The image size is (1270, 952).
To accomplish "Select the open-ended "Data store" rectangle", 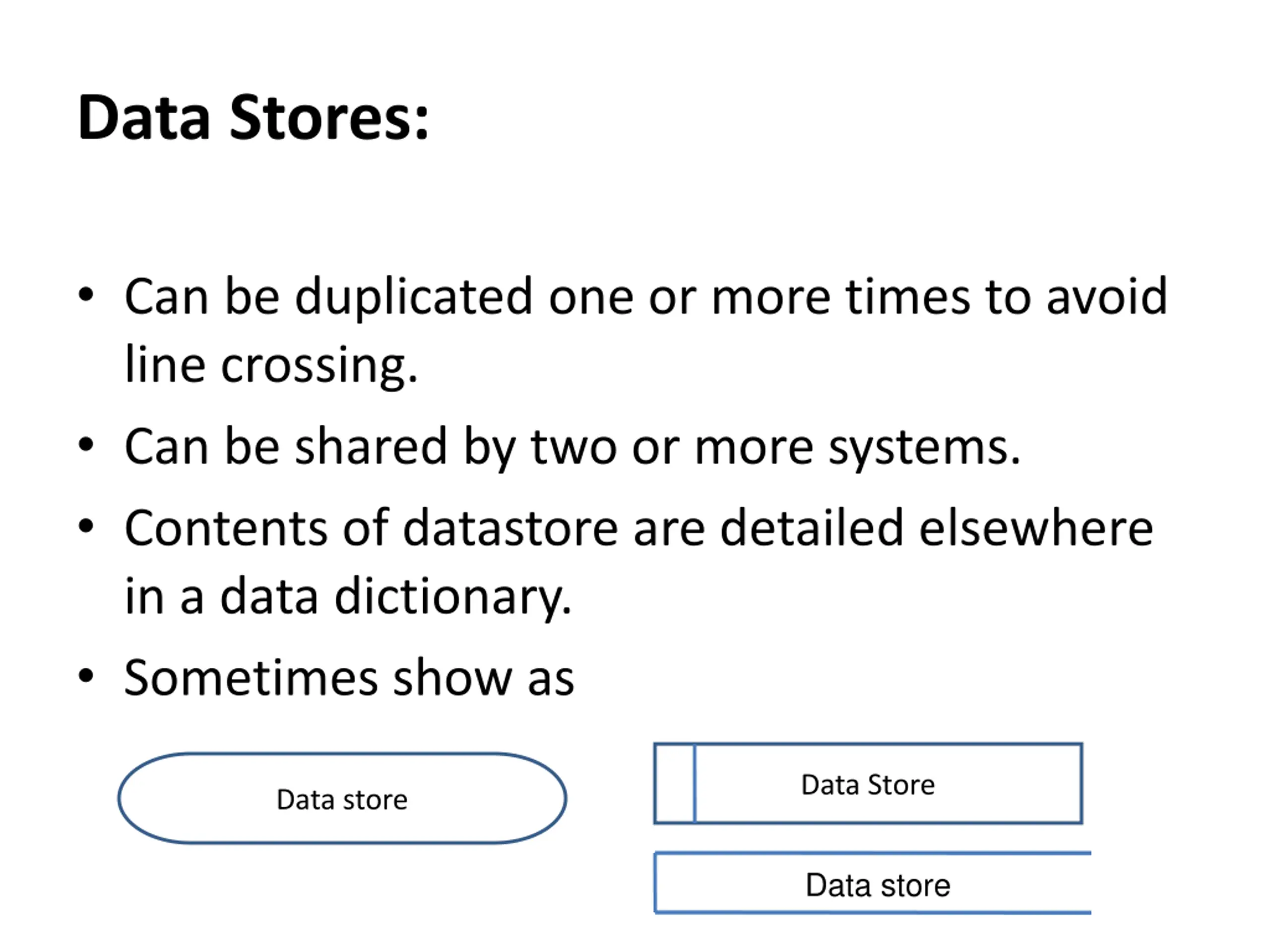I will click(x=873, y=883).
